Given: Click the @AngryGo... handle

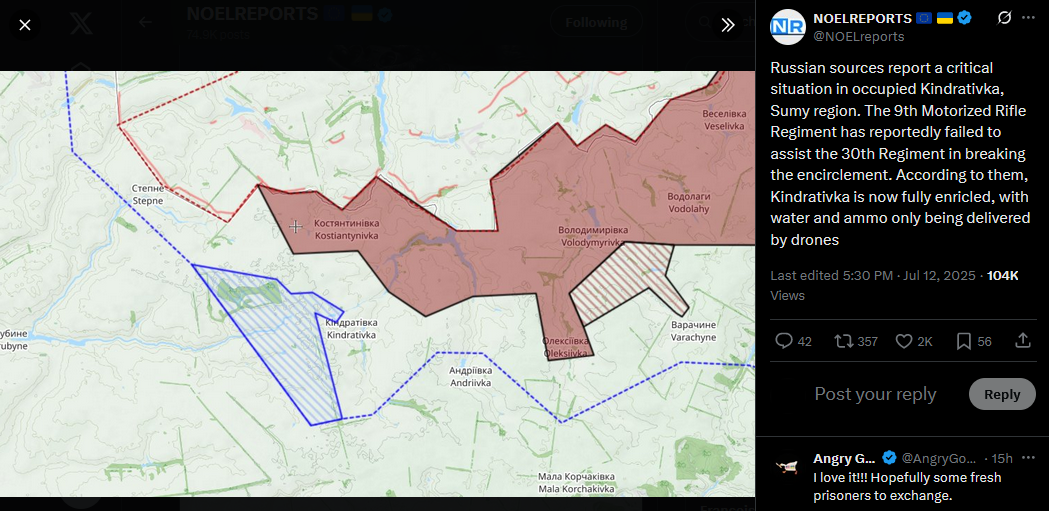Looking at the screenshot, I should (x=939, y=458).
